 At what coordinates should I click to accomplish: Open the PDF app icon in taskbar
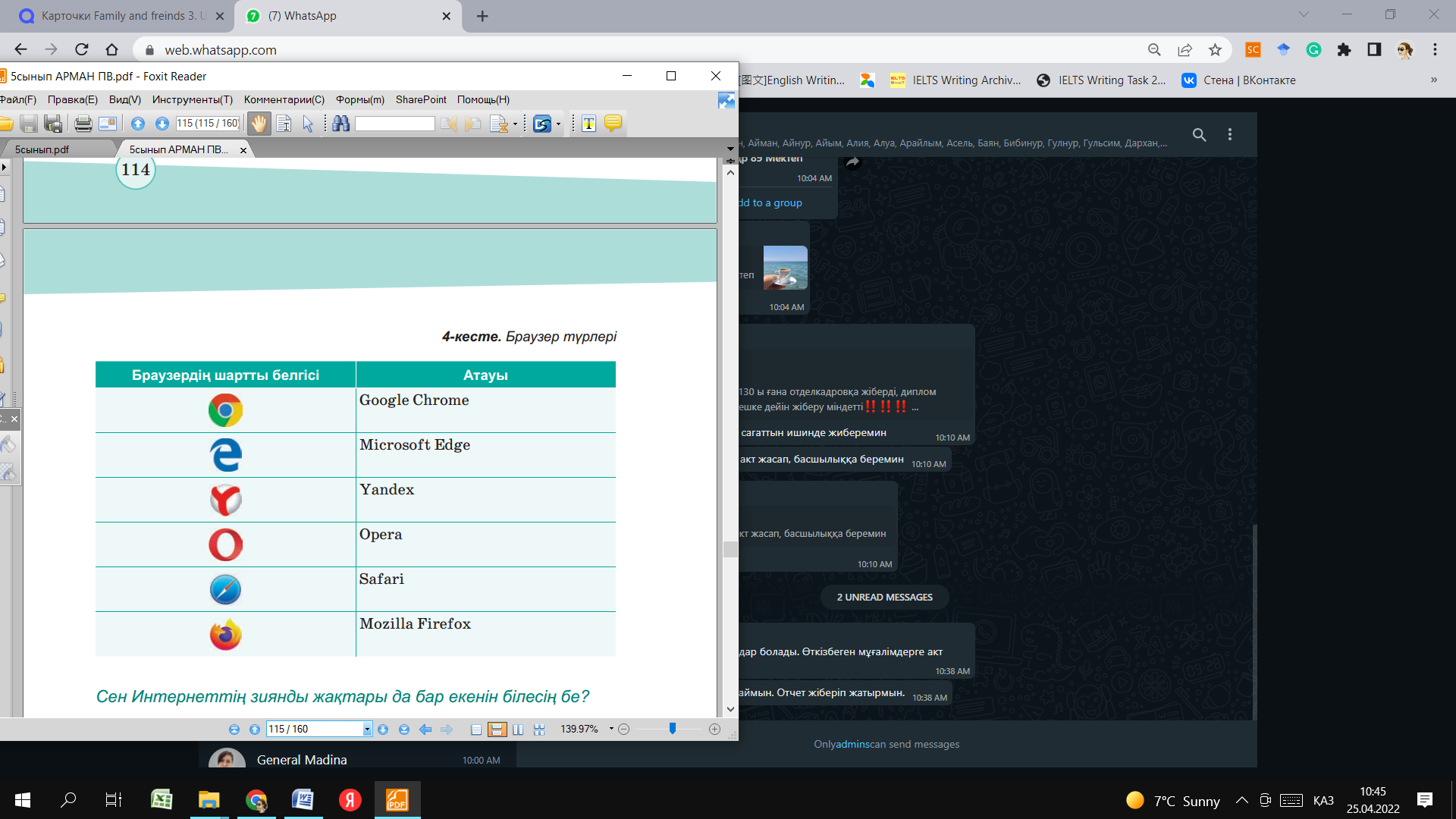[397, 800]
